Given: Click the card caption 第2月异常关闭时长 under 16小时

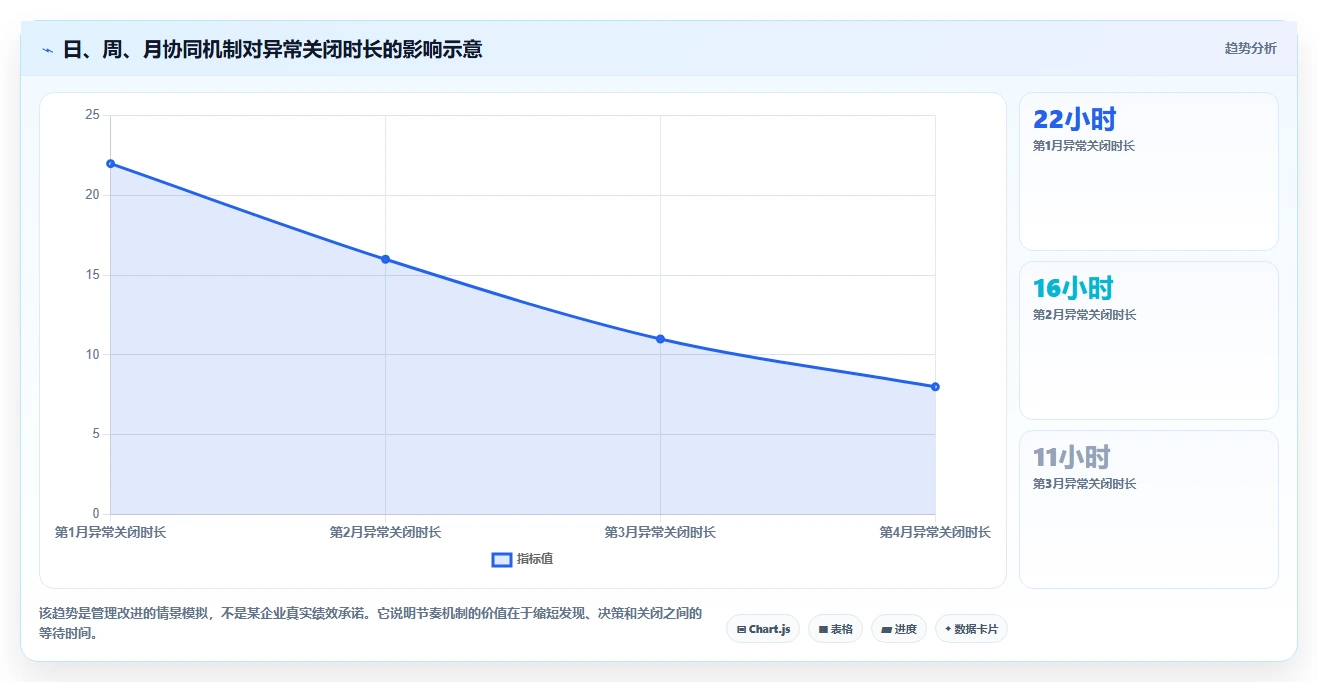Looking at the screenshot, I should point(1084,315).
